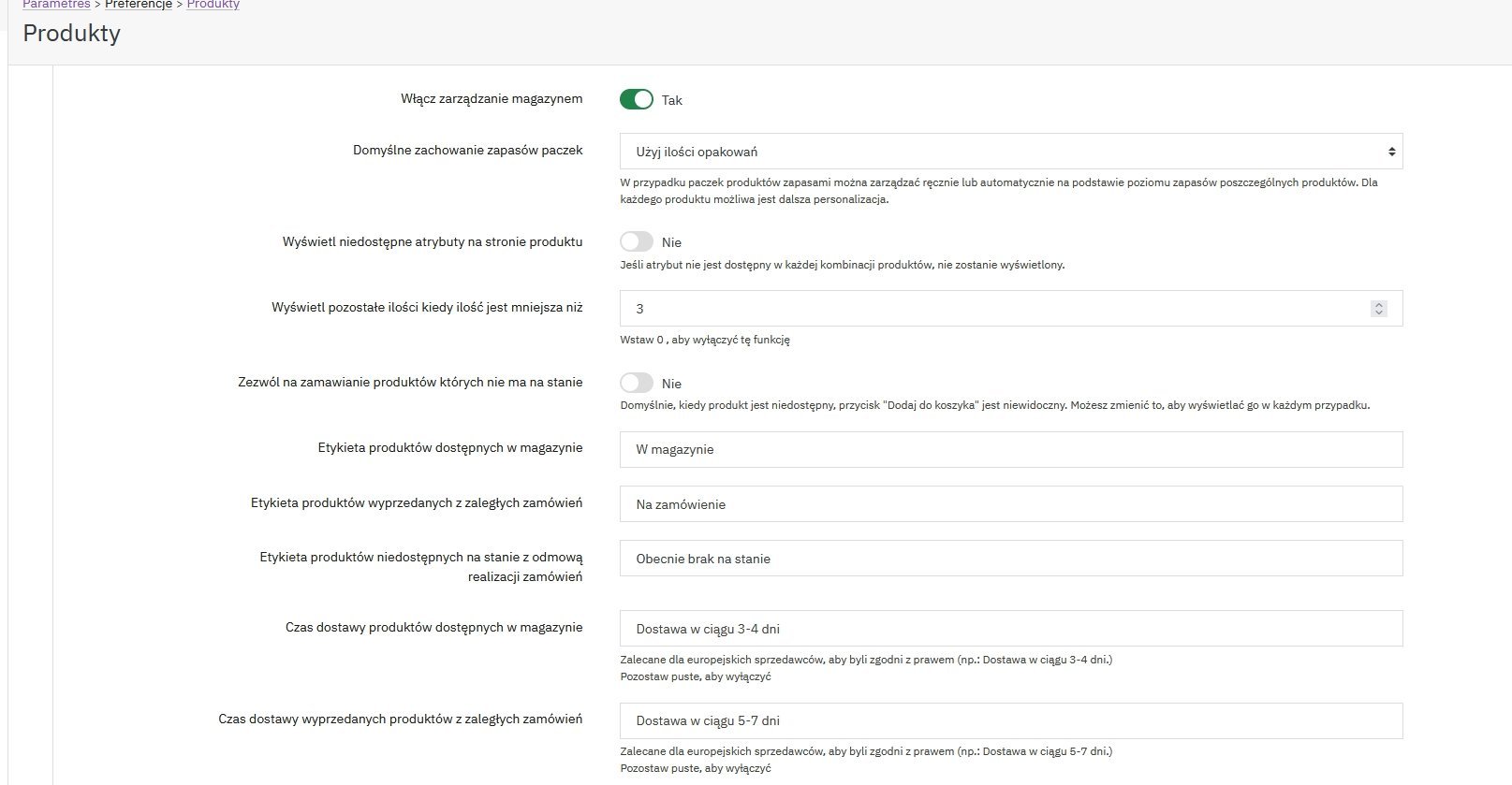Click the Preferencje breadcrumb item

(x=139, y=5)
